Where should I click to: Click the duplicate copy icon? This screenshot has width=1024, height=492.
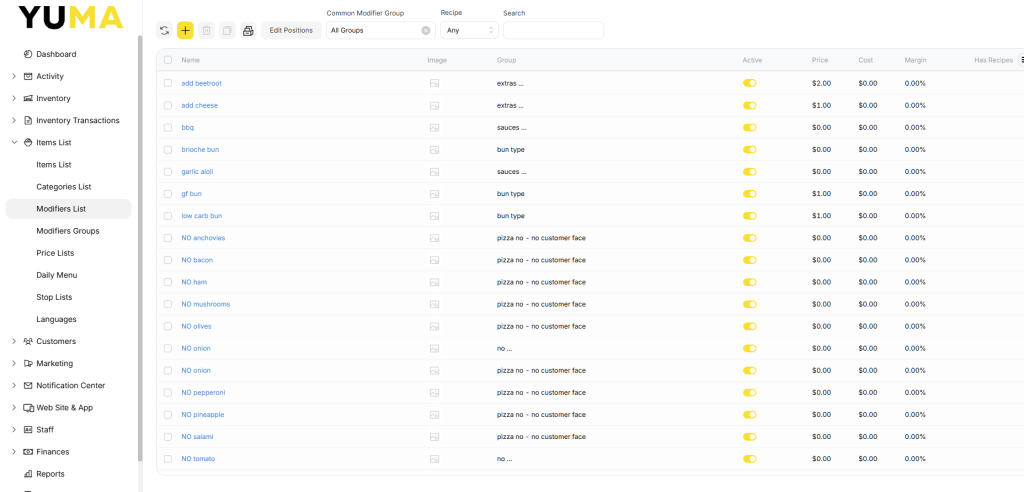pyautogui.click(x=227, y=30)
